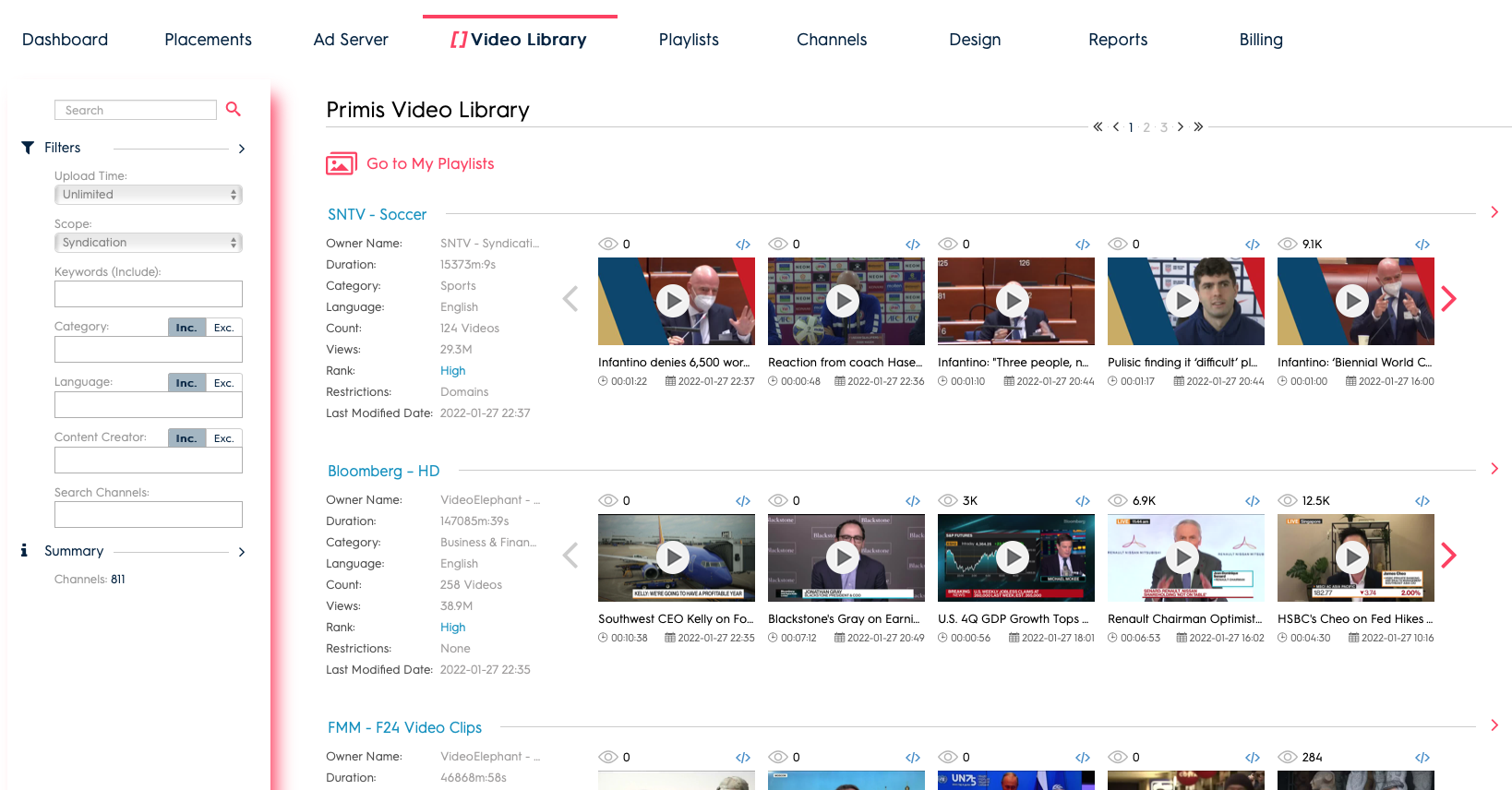The width and height of the screenshot is (1512, 790).
Task: Set Category filter to Exc.
Action: 224,328
